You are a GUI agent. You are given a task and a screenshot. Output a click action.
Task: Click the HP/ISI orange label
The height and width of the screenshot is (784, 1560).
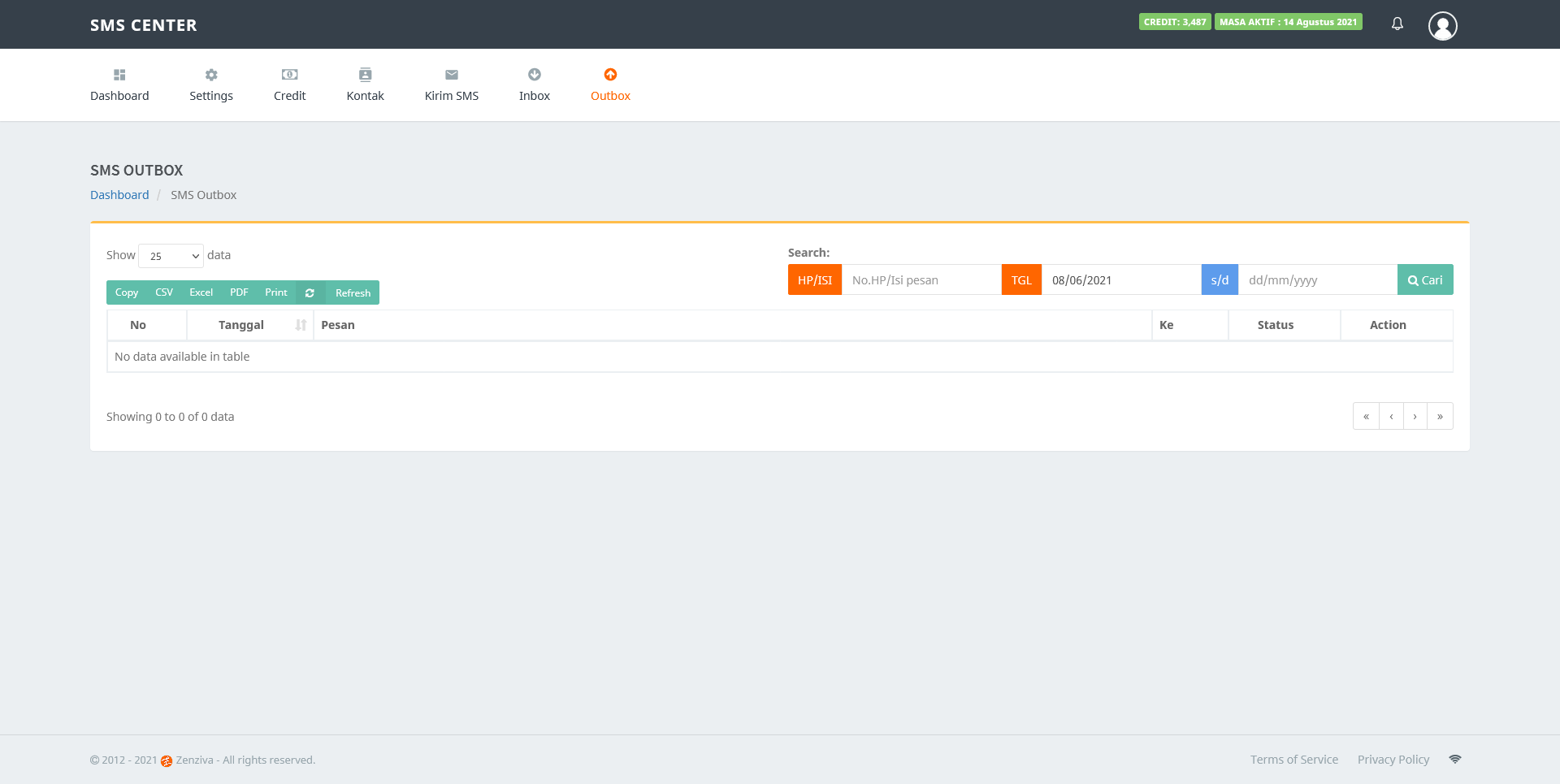tap(815, 279)
